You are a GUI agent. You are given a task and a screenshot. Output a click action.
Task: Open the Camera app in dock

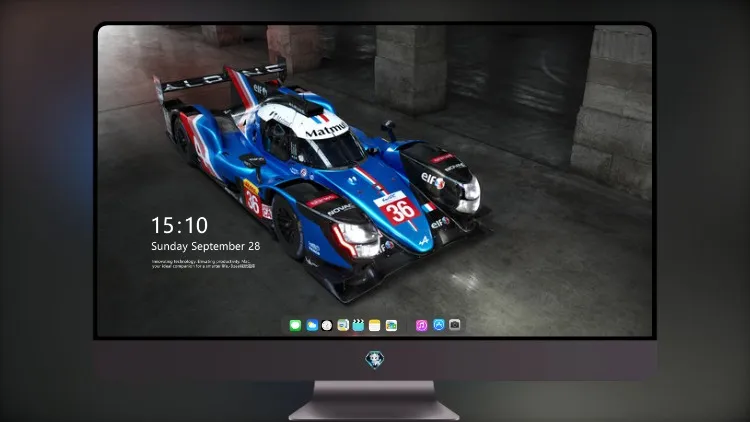455,325
